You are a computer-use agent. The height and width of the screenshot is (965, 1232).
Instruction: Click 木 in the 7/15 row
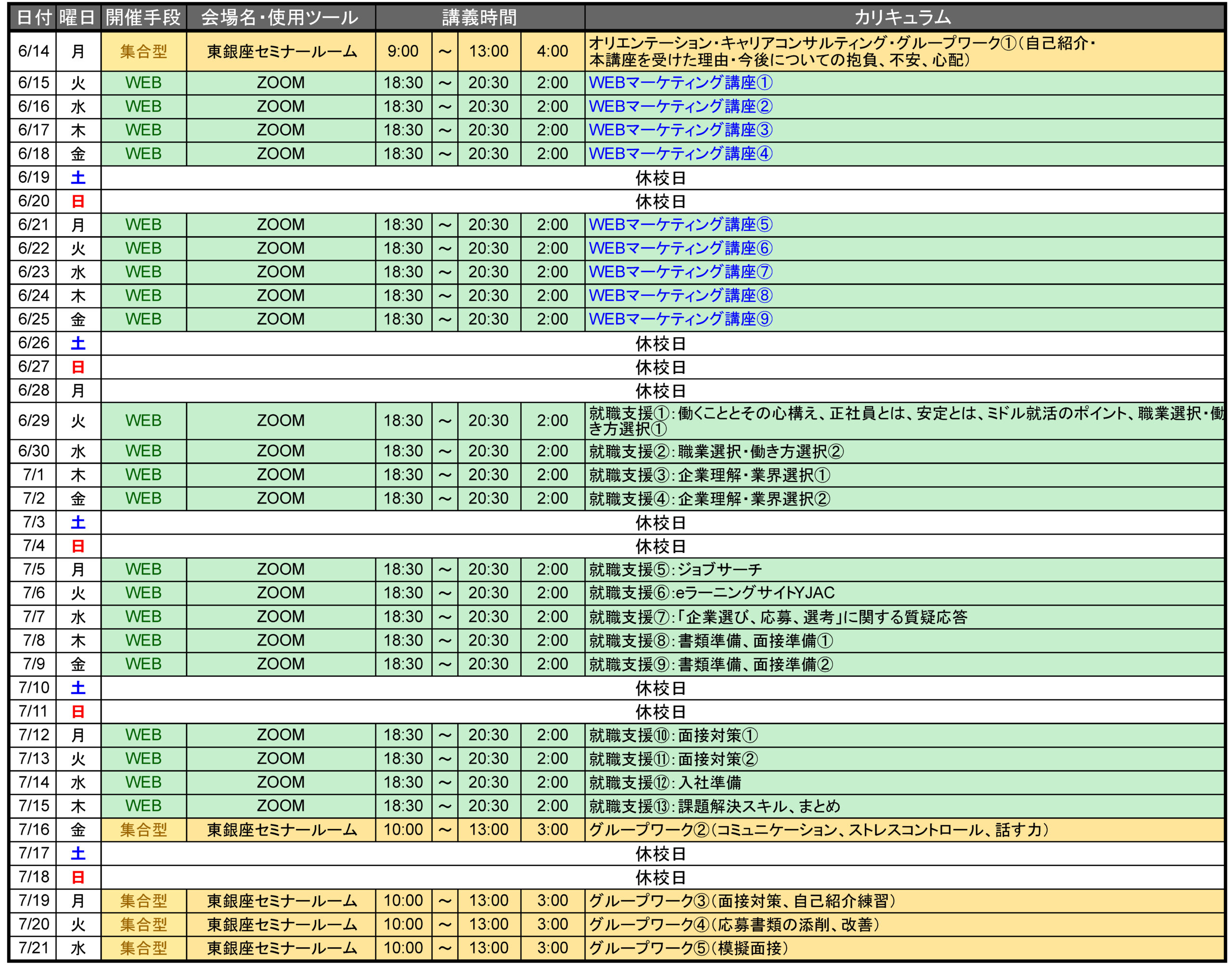click(78, 806)
